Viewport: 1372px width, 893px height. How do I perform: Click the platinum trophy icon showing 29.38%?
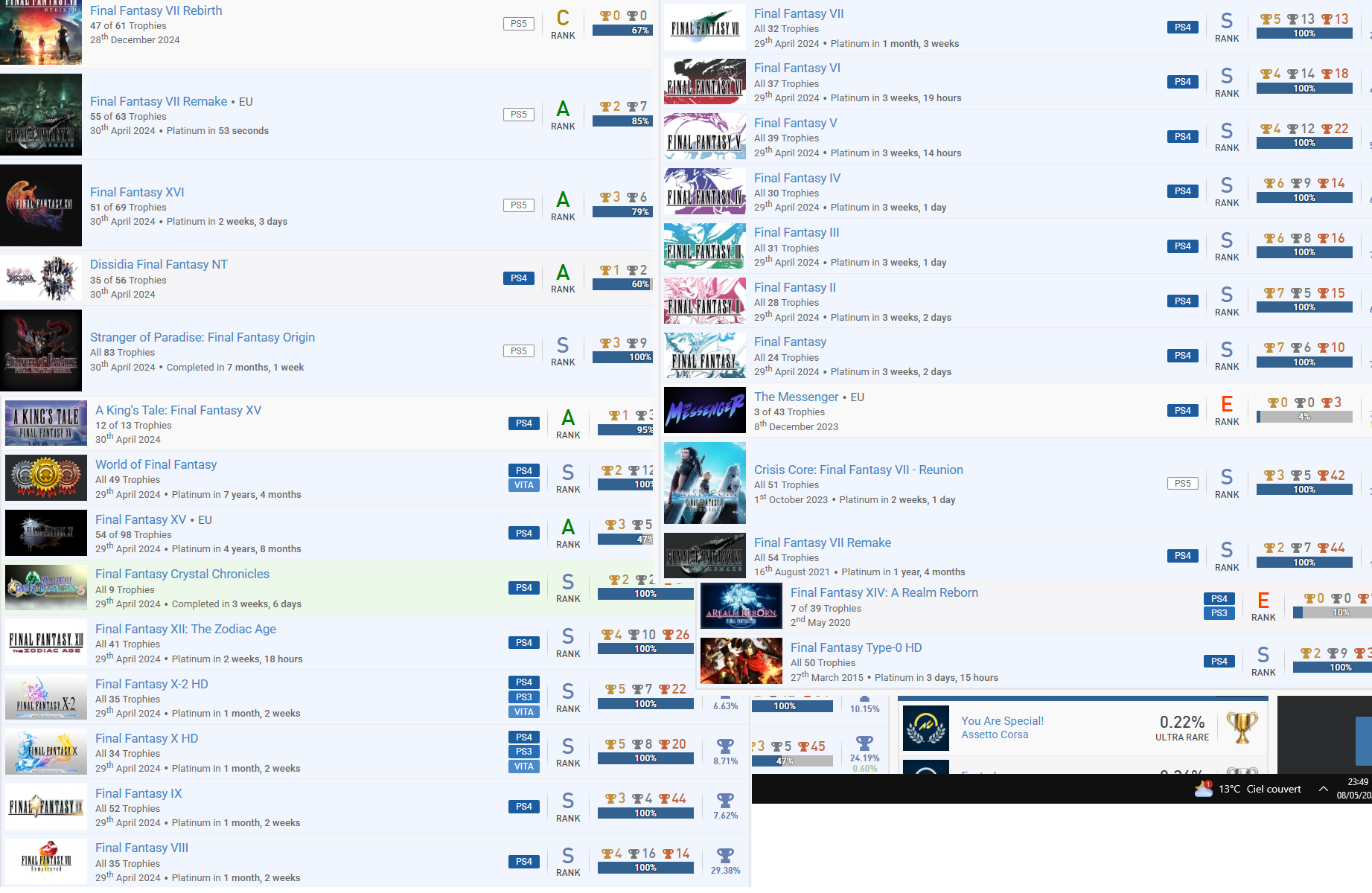(x=725, y=856)
